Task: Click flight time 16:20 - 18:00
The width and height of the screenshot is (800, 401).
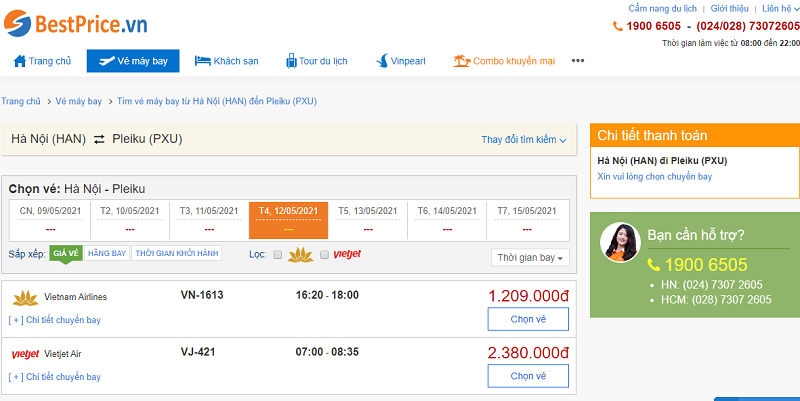Action: [x=327, y=295]
